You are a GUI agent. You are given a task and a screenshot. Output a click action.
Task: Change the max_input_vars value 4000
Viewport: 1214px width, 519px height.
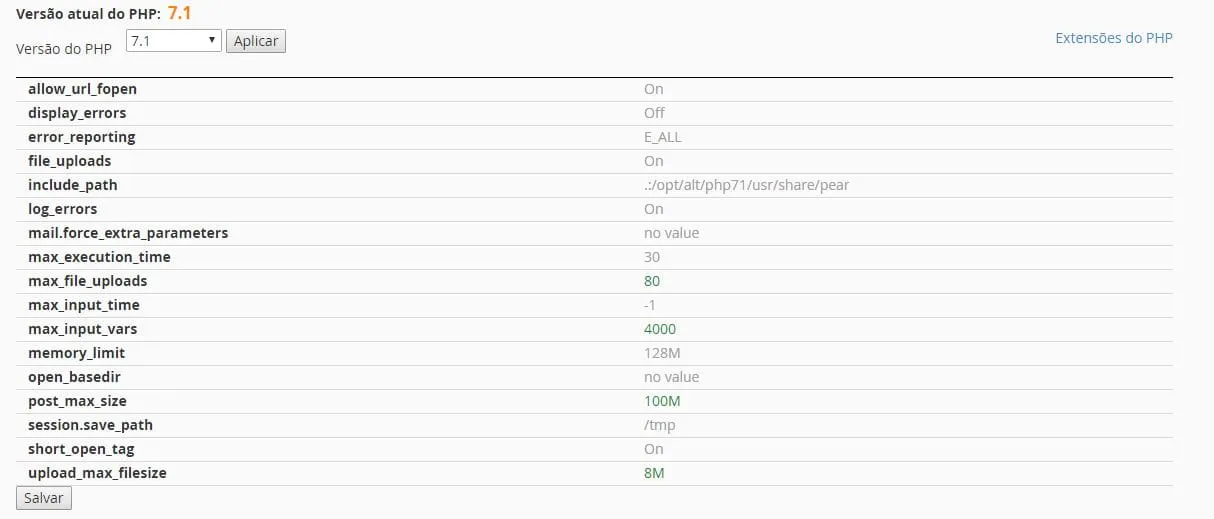pos(660,329)
